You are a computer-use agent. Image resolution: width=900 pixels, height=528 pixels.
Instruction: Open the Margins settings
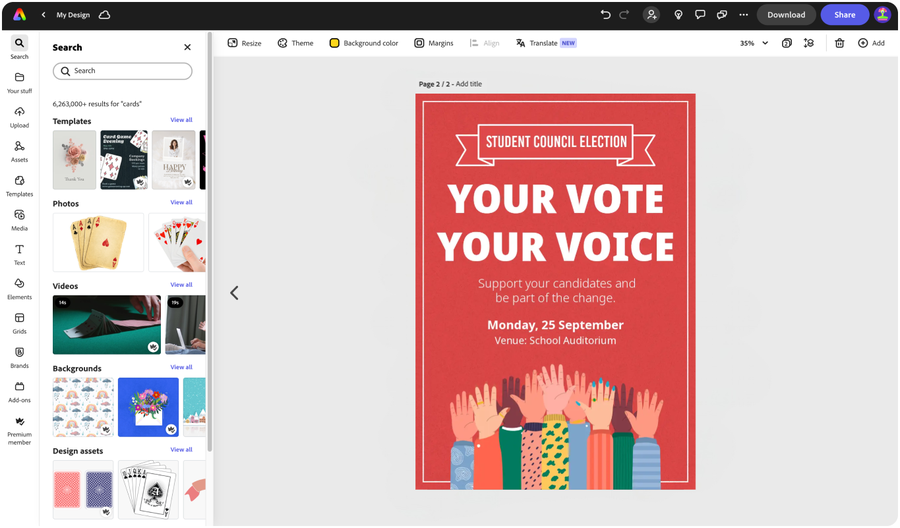tap(434, 43)
